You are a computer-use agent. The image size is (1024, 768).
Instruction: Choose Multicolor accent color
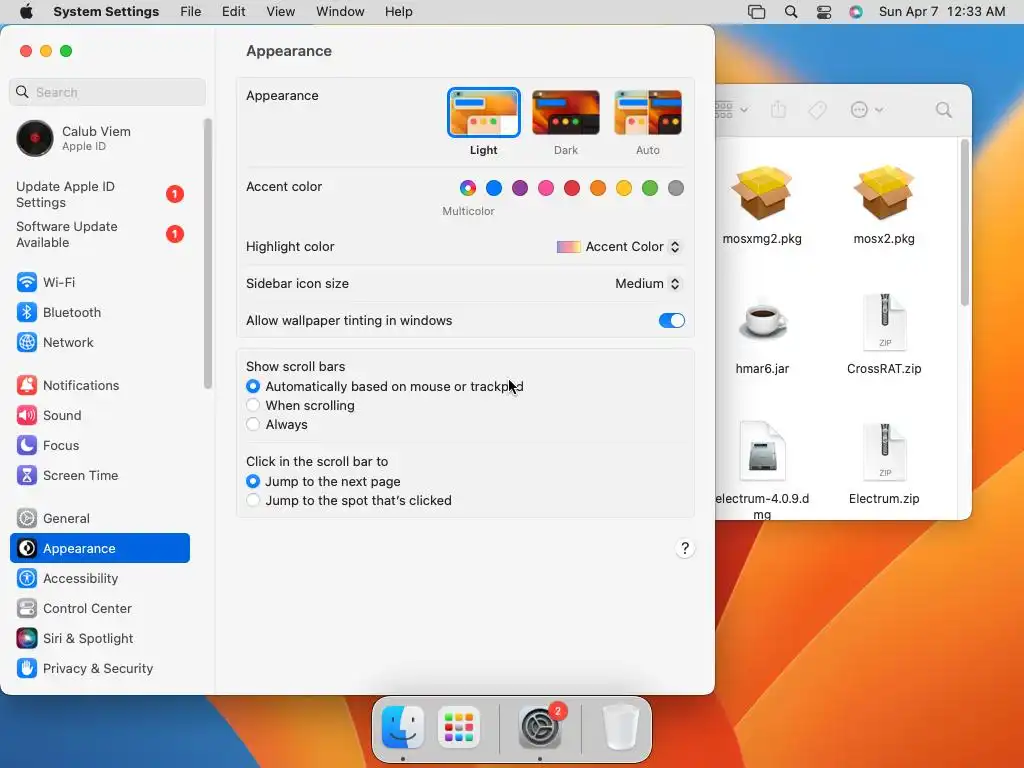(468, 188)
